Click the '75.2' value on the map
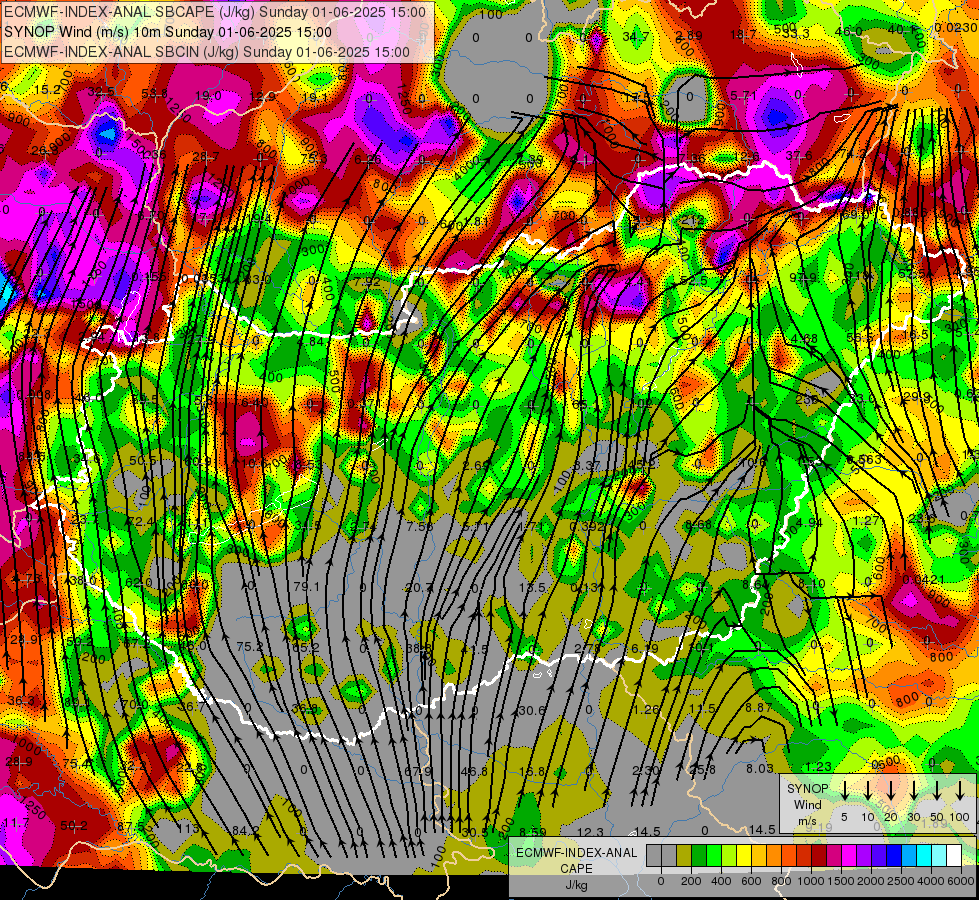Image resolution: width=979 pixels, height=900 pixels. coord(250,647)
